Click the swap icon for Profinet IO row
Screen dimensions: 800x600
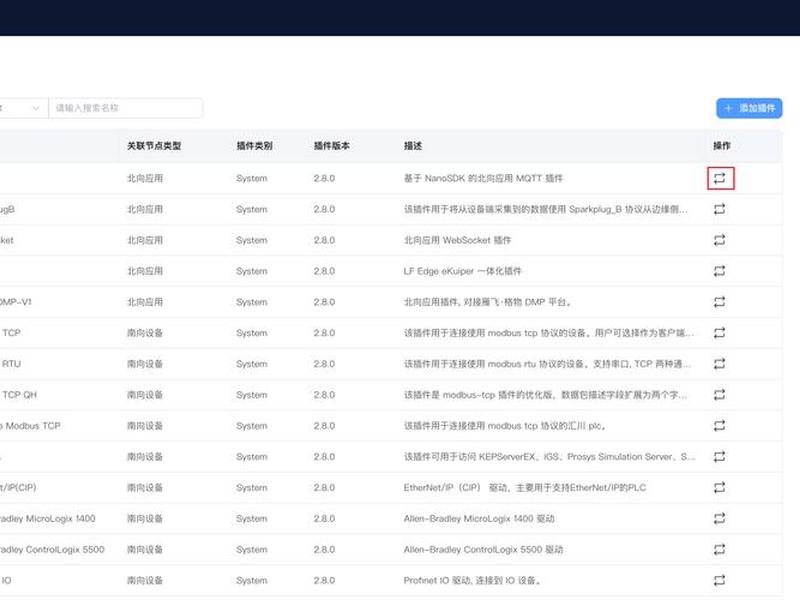pyautogui.click(x=719, y=581)
